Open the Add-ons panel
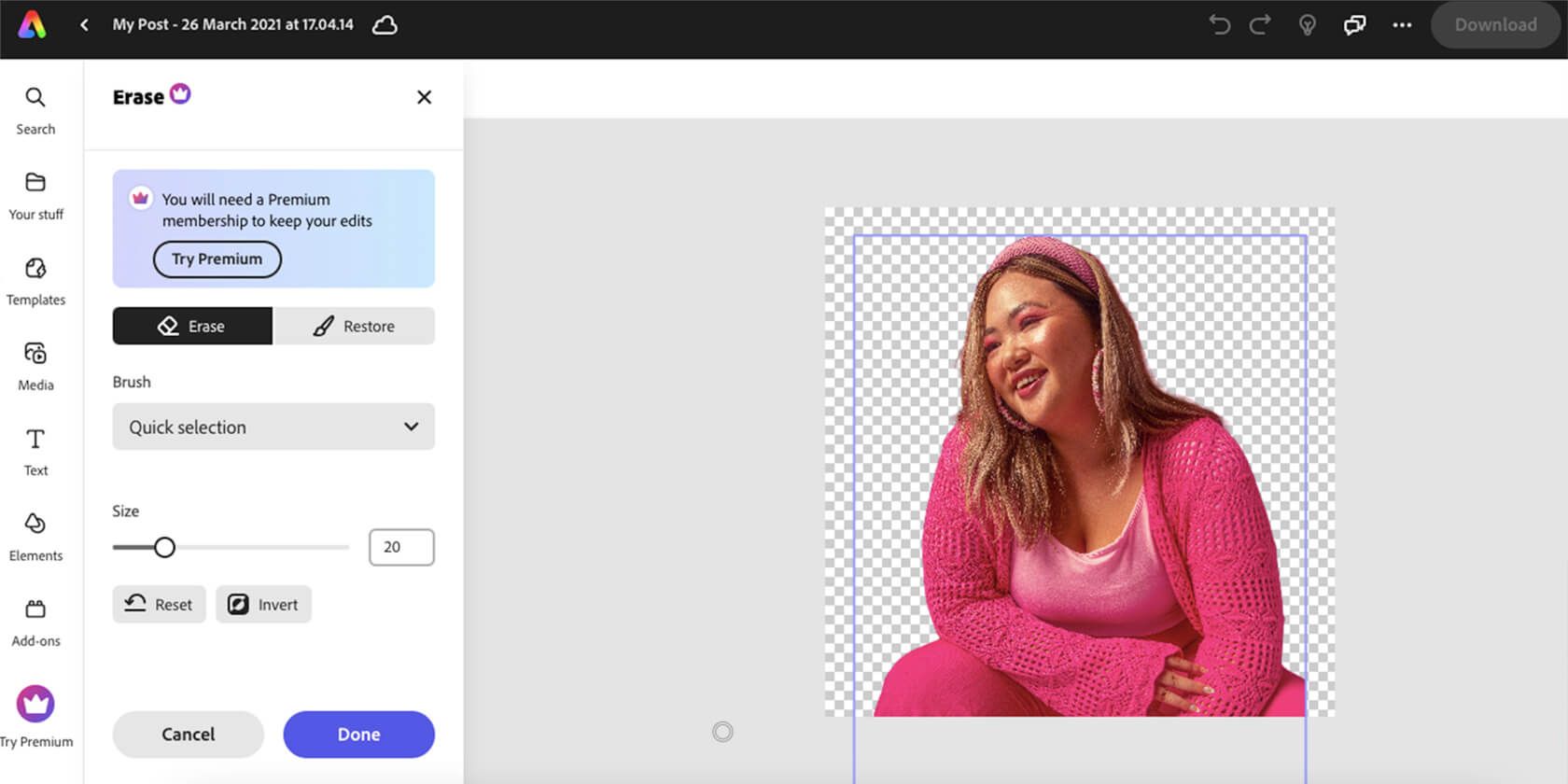The image size is (1568, 784). (35, 623)
